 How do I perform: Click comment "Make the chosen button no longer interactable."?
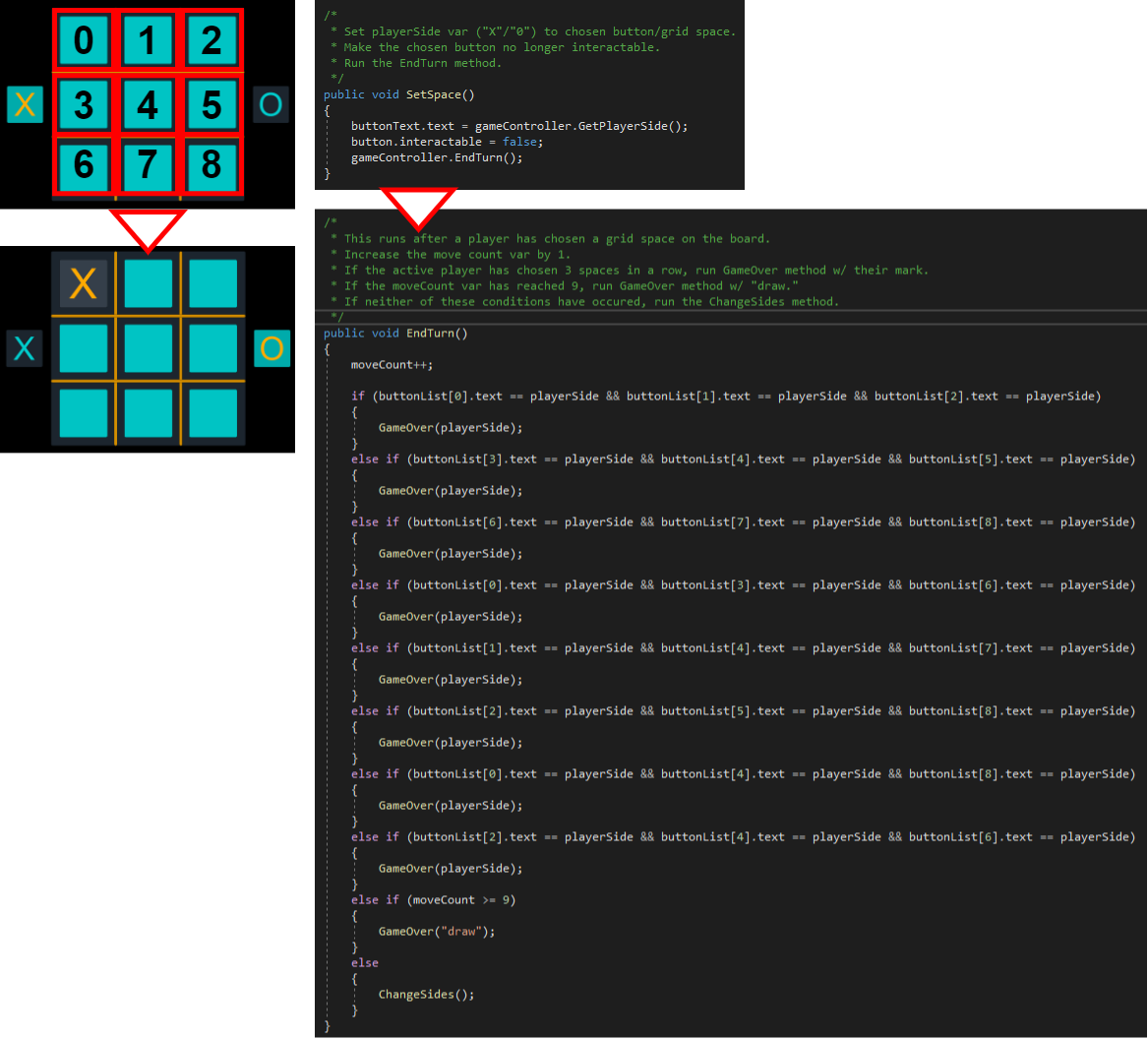pos(502,47)
